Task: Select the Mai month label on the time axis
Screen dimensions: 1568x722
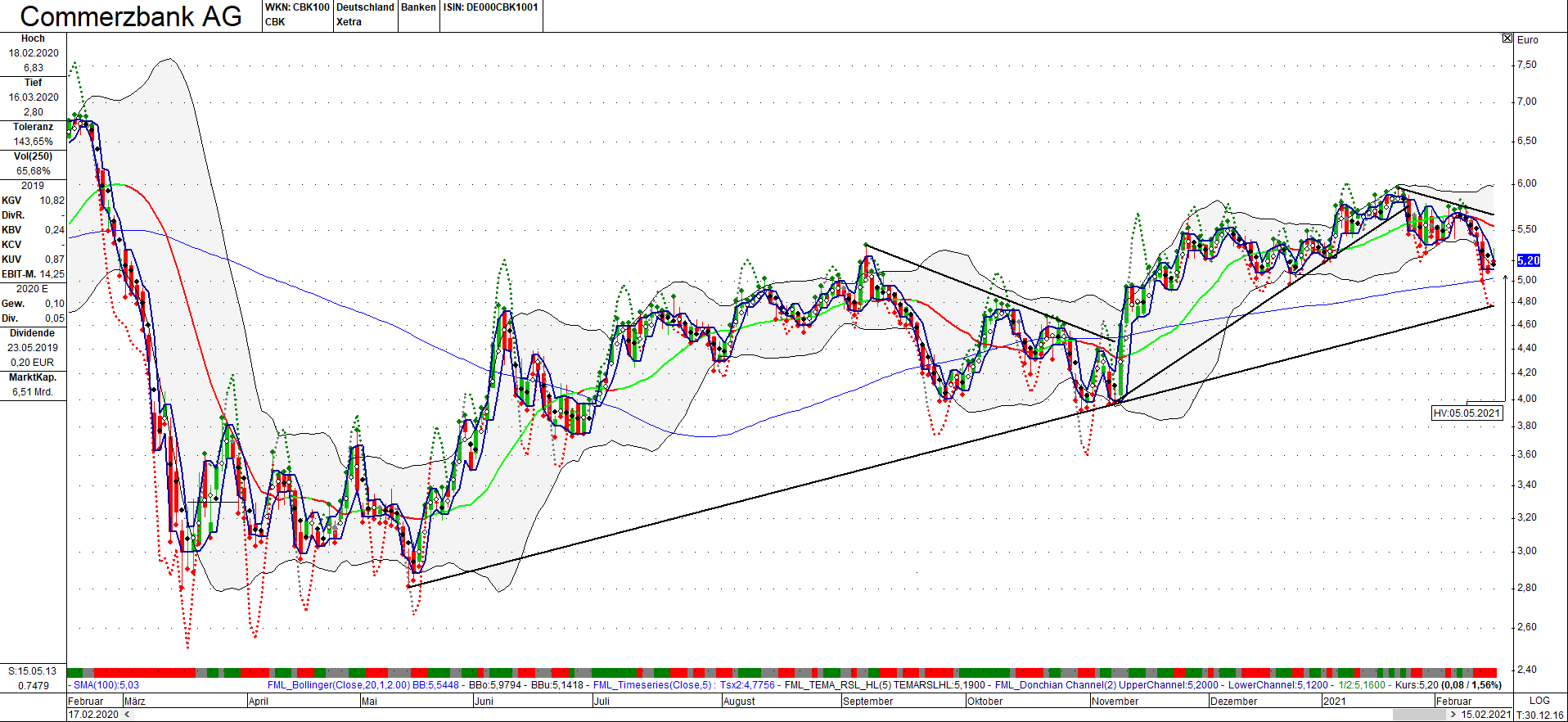Action: (369, 702)
